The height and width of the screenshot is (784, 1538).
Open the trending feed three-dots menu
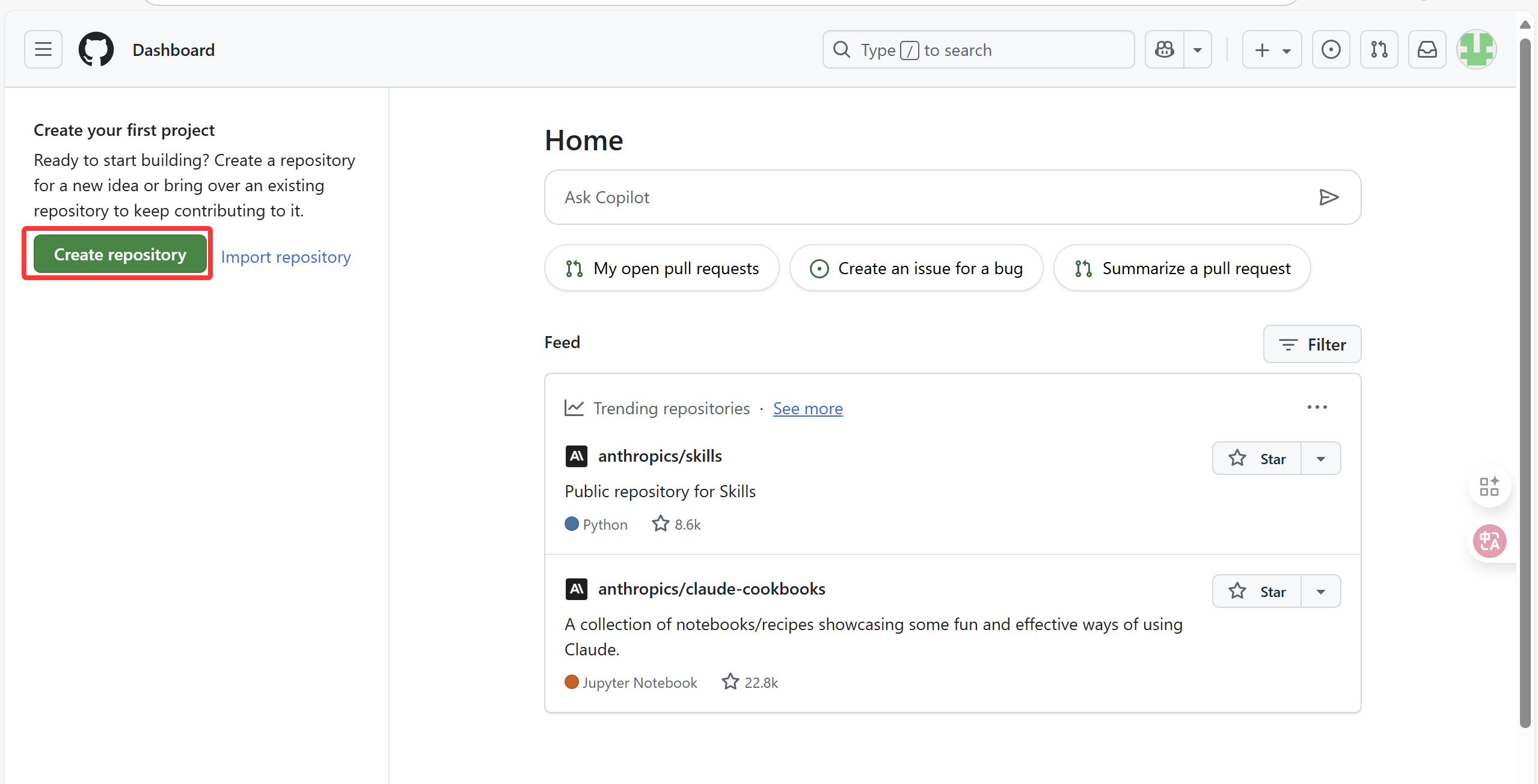coord(1317,408)
